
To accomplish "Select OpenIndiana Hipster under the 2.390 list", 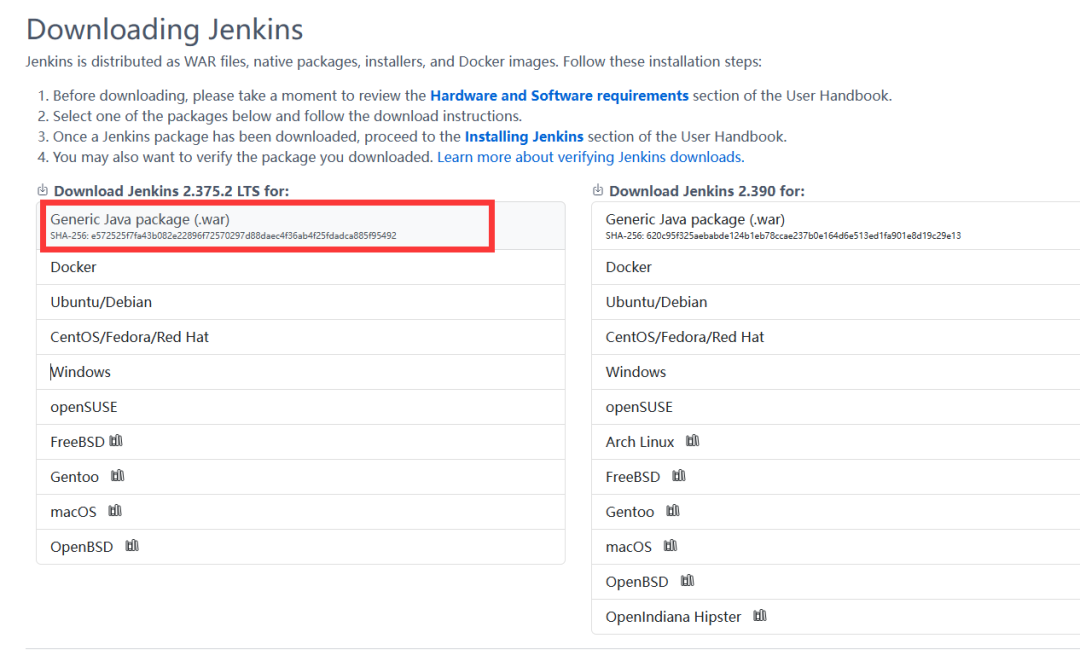I will [835, 618].
